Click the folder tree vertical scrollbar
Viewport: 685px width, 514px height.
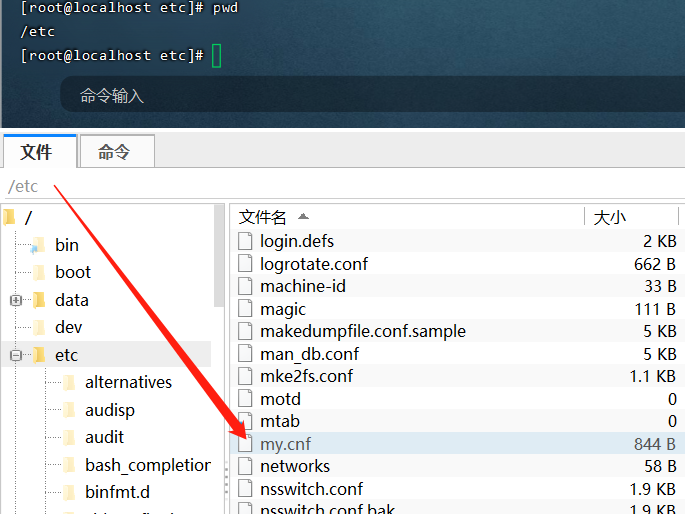pos(219,260)
